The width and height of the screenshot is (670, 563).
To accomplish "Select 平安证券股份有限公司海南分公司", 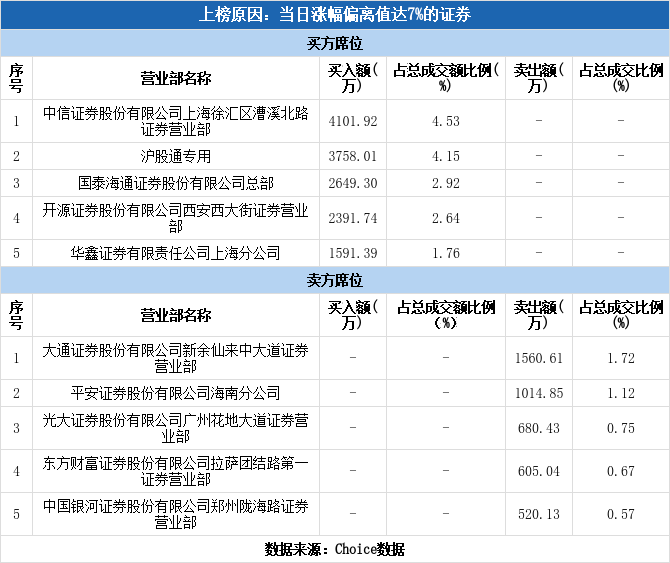I will tap(176, 393).
